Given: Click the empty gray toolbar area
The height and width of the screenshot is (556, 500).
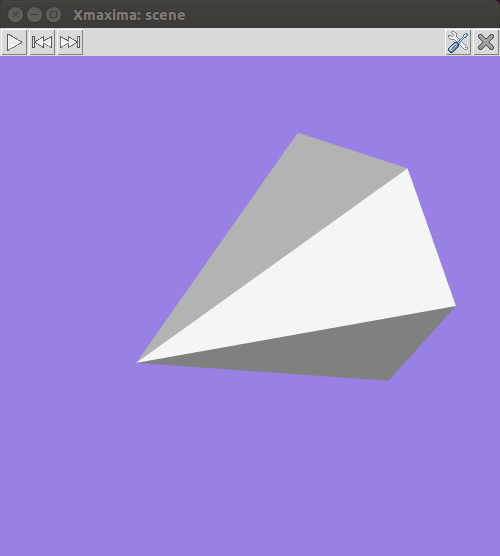Looking at the screenshot, I should coord(264,42).
